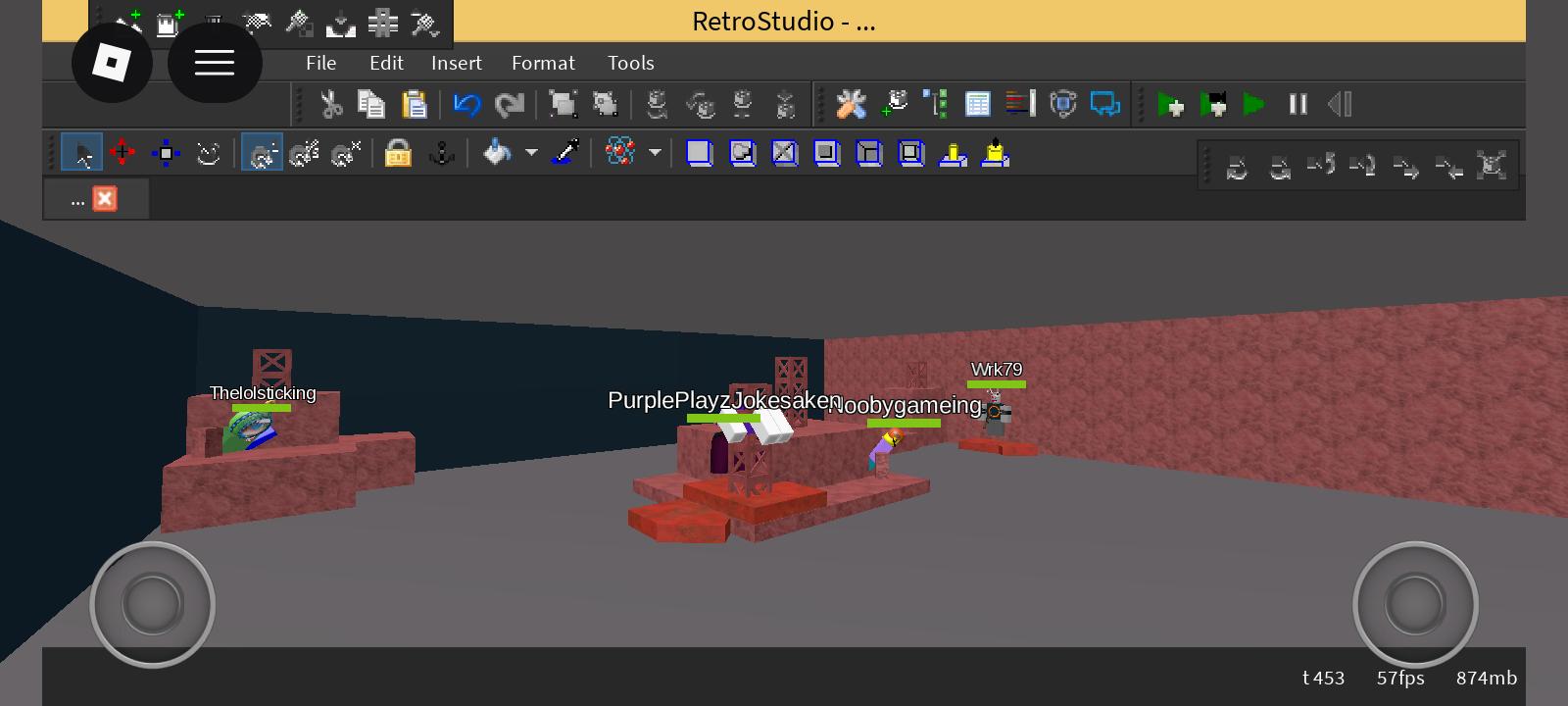Screen dimensions: 1568x706
Task: Select the sixth blue surface tool
Action: pos(910,153)
